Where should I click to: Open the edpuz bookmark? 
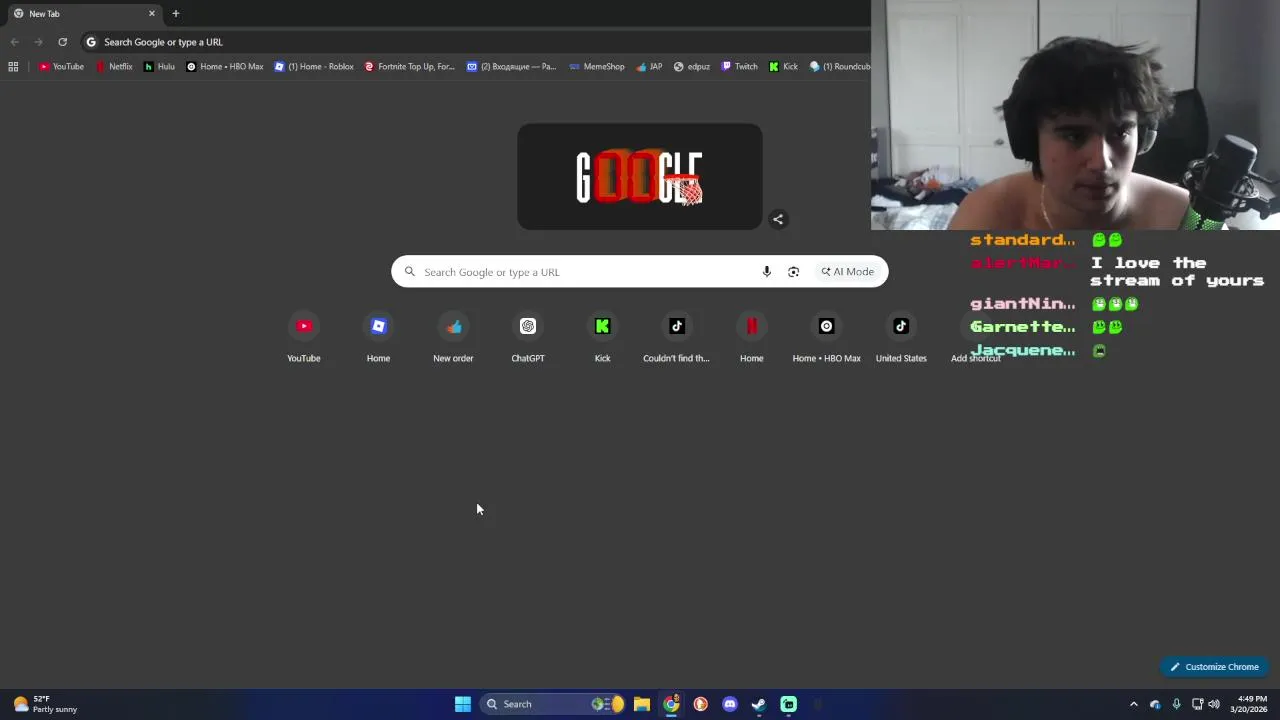[x=692, y=67]
